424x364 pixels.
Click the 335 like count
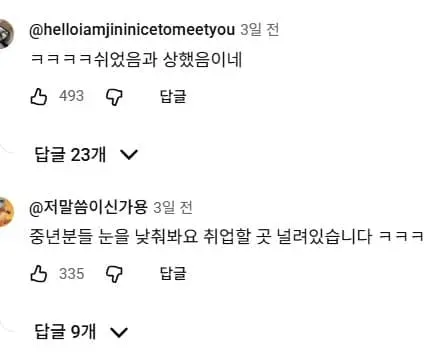(x=72, y=274)
